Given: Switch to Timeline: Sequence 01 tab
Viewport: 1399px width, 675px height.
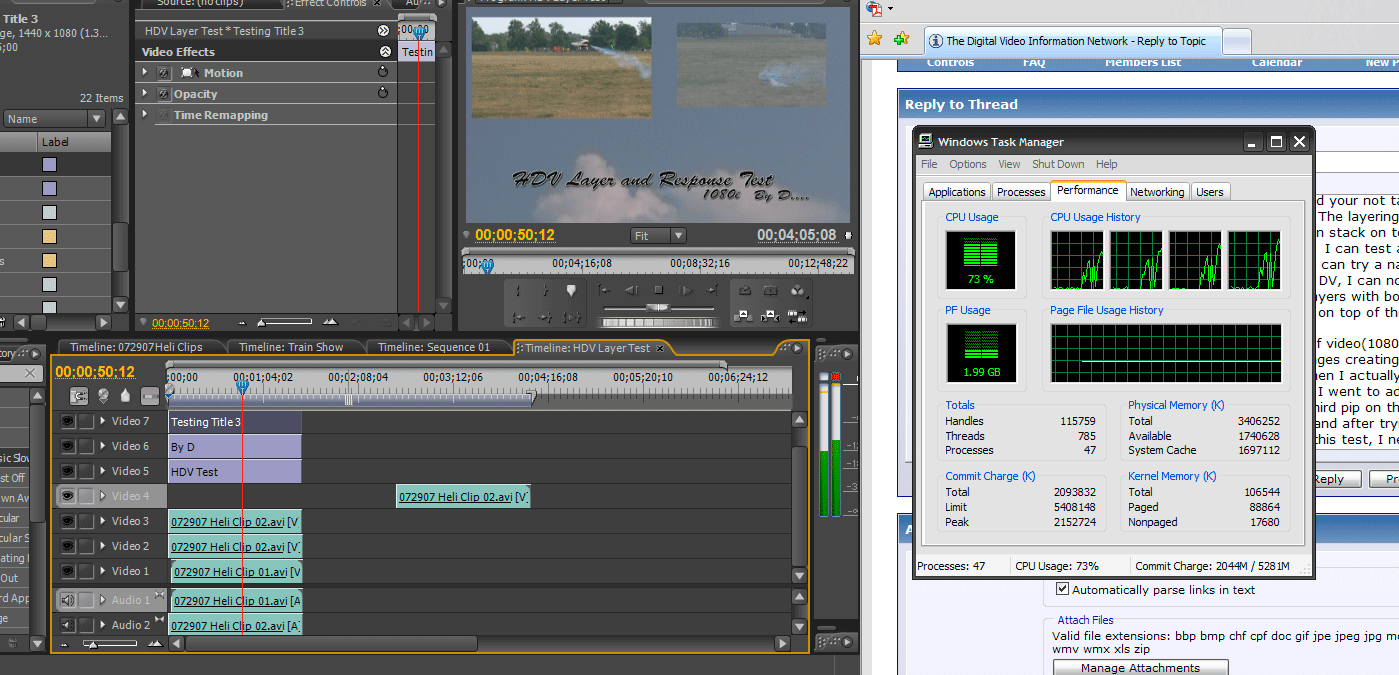Looking at the screenshot, I should 434,347.
